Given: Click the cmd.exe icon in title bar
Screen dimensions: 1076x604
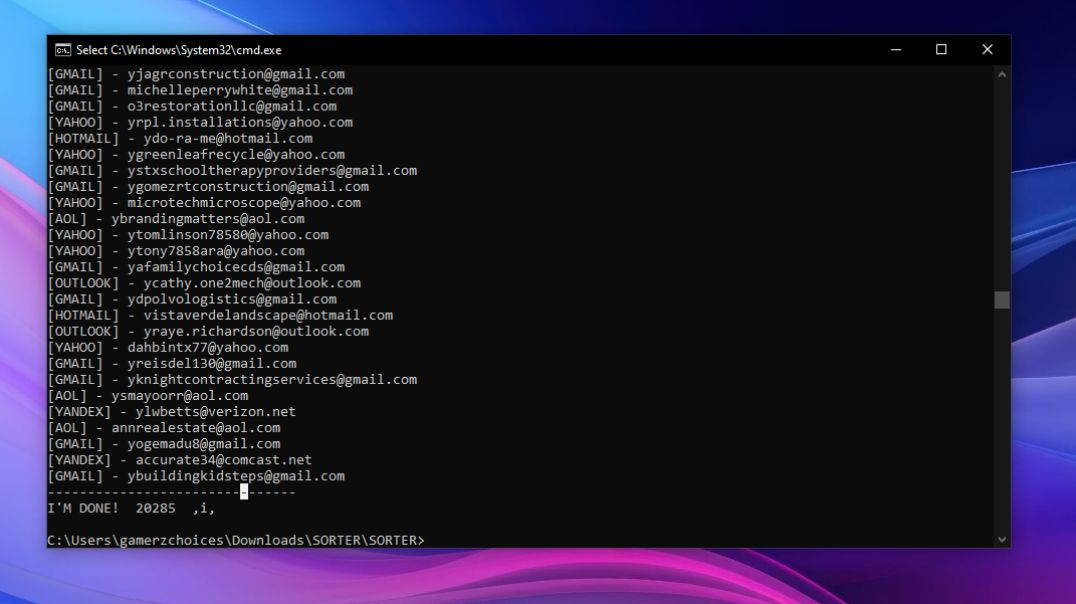Looking at the screenshot, I should (x=63, y=50).
